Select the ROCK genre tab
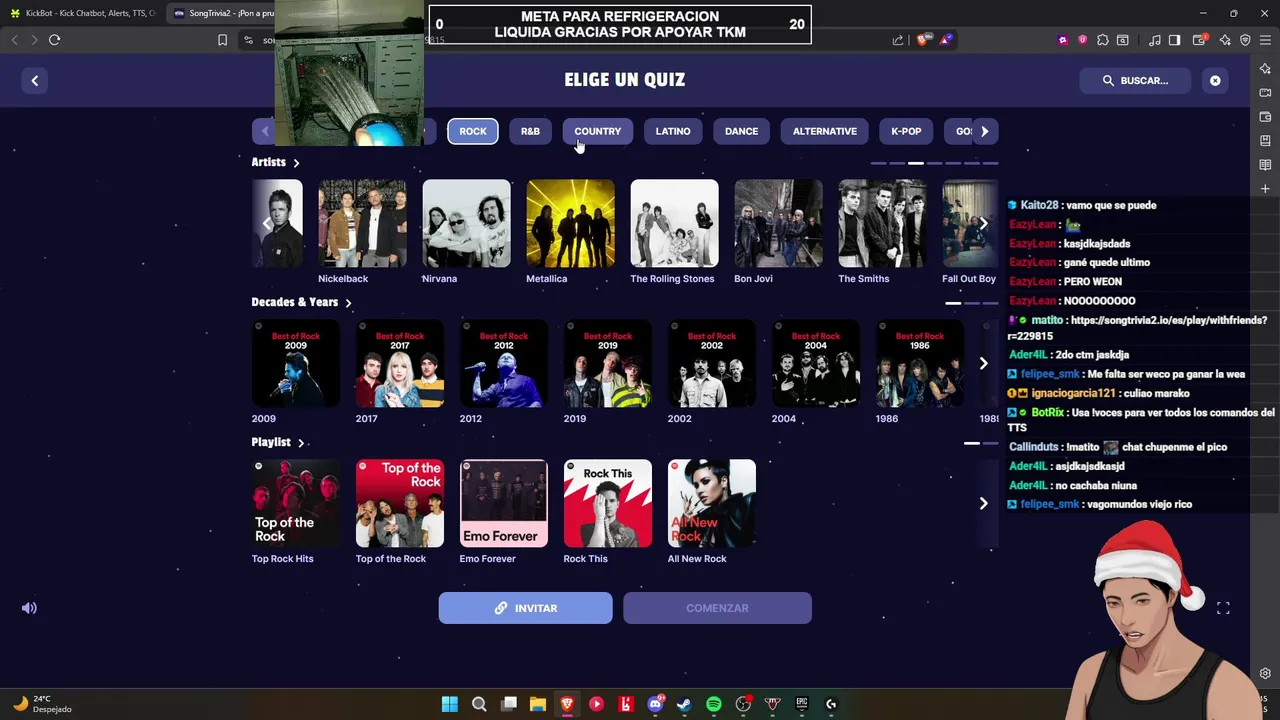This screenshot has width=1280, height=720. click(473, 131)
